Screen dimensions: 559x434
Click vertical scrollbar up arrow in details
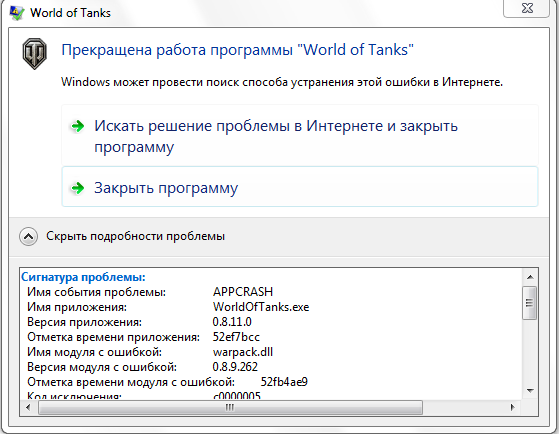point(530,277)
